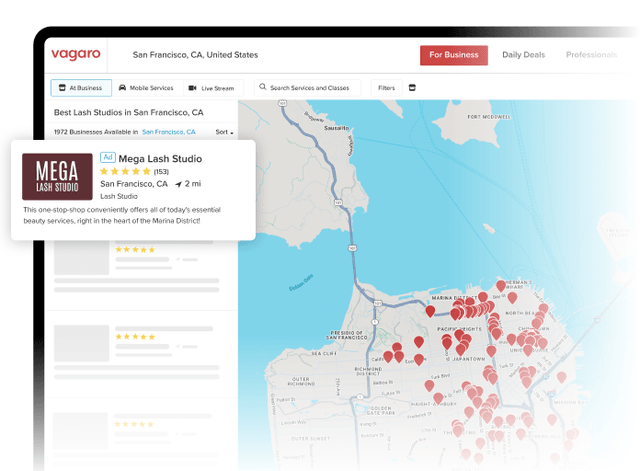Image resolution: width=640 pixels, height=471 pixels.
Task: Click the '1972 Businesses Available in' text
Action: click(96, 132)
